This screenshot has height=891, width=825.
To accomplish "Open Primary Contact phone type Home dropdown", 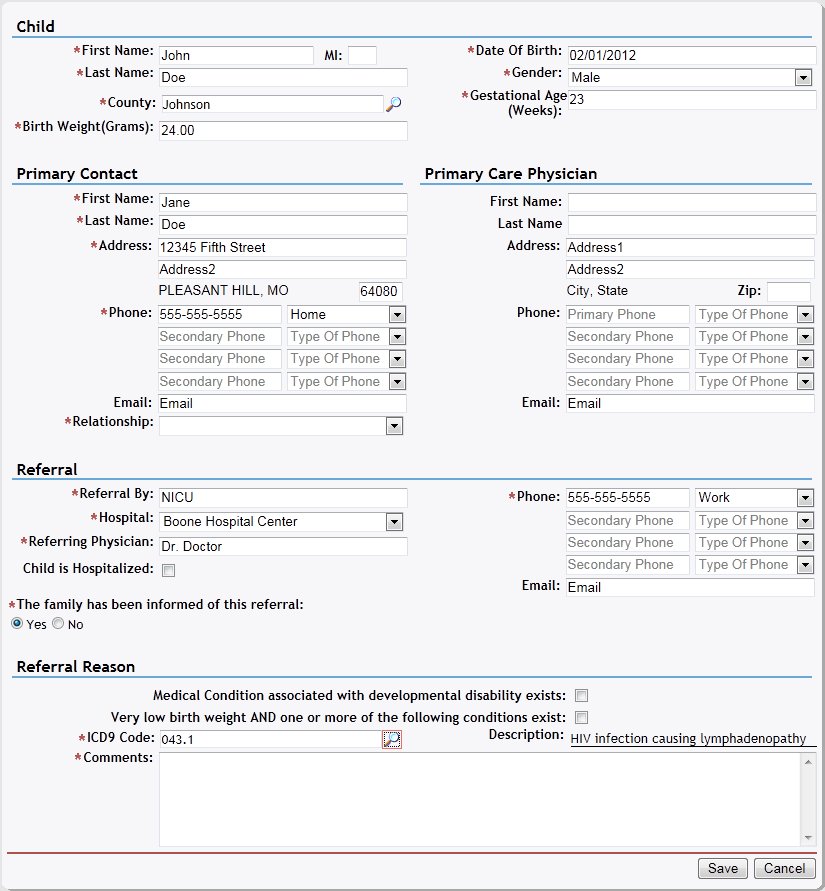I will (397, 315).
